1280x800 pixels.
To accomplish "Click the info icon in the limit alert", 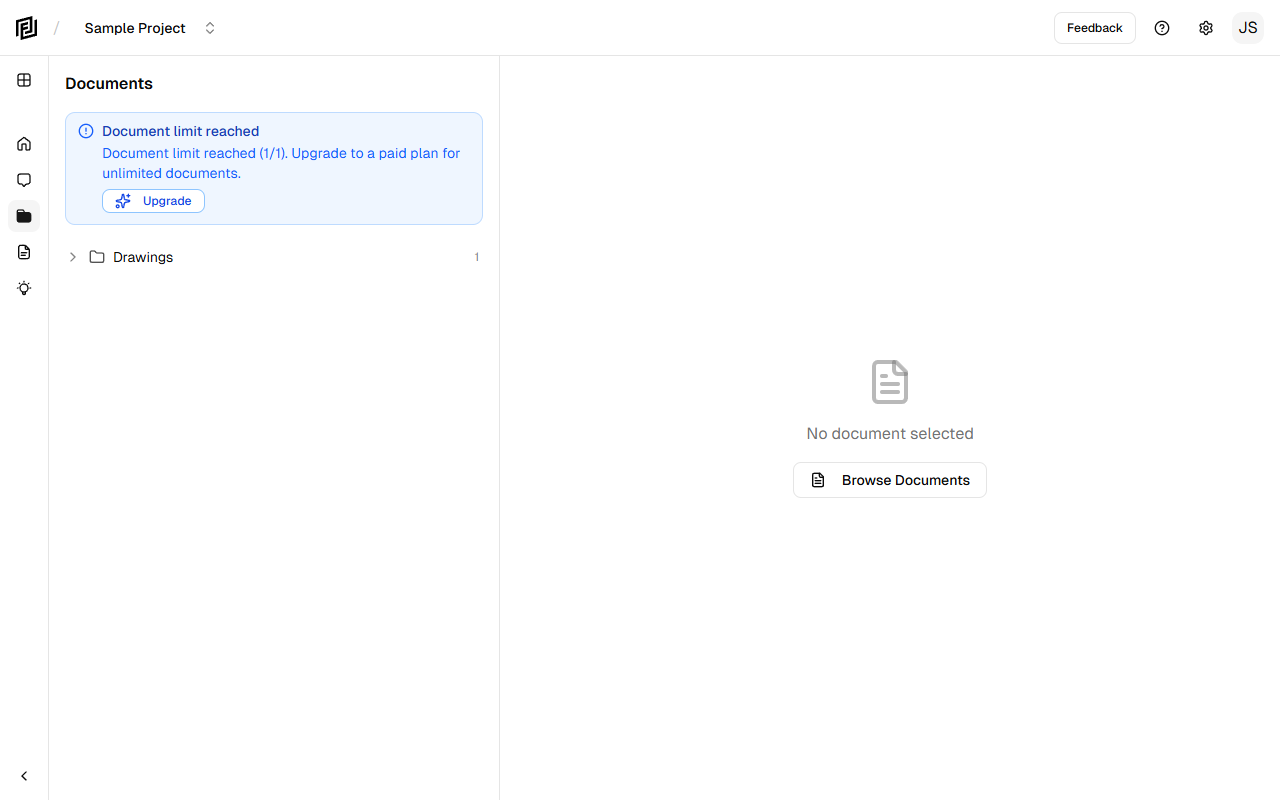I will [85, 131].
